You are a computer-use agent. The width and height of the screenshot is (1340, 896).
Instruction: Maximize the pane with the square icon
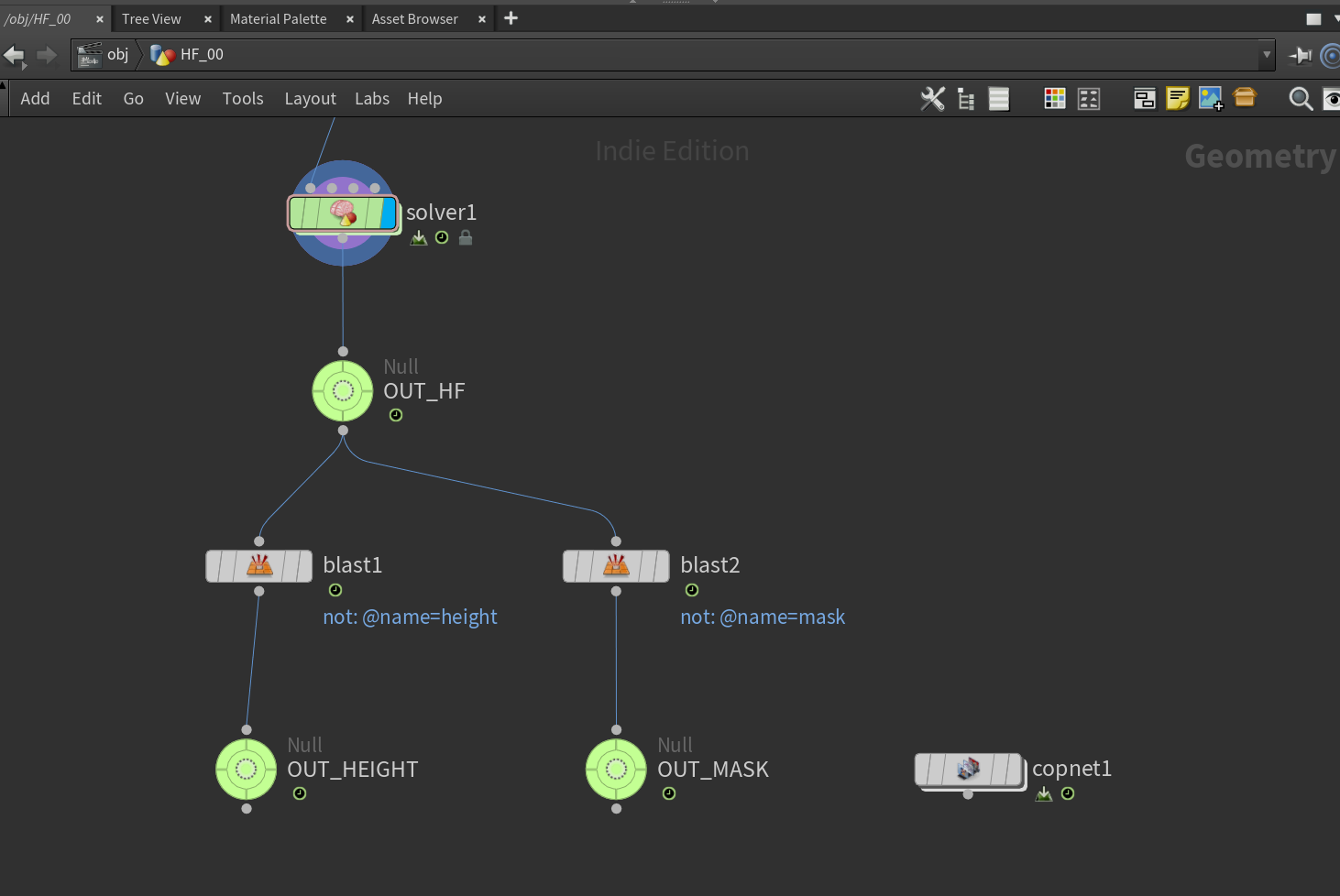tap(1313, 18)
